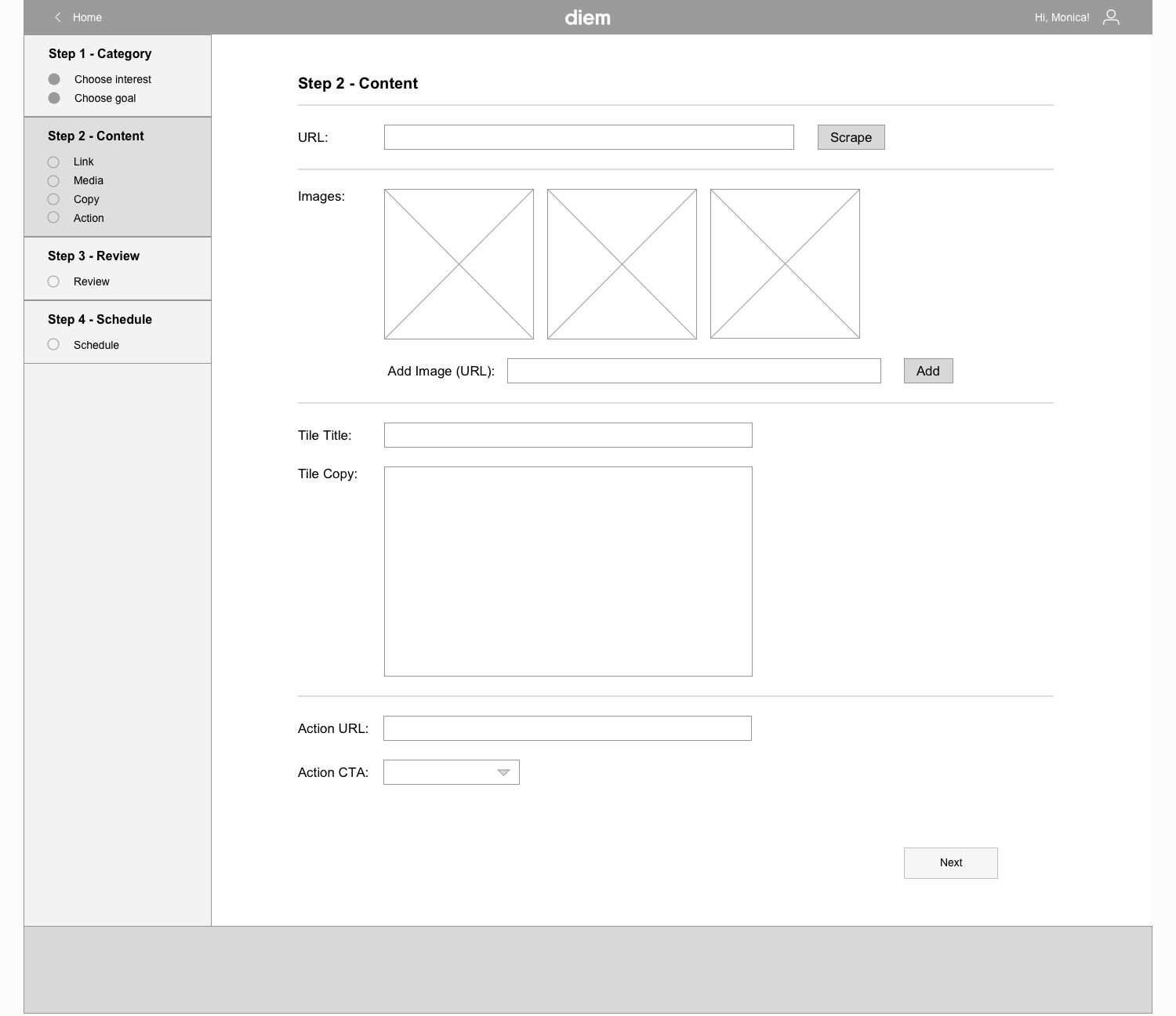
Task: Select the third image placeholder
Action: pyautogui.click(x=785, y=264)
